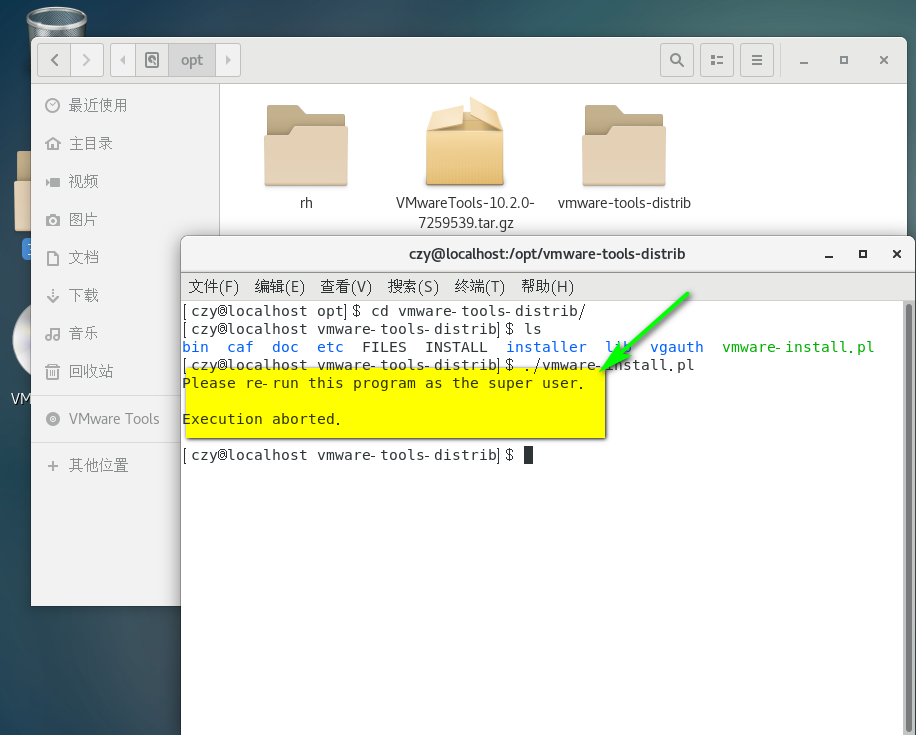Open the 终端(T) menu in the terminal
The width and height of the screenshot is (916, 735).
coord(479,286)
